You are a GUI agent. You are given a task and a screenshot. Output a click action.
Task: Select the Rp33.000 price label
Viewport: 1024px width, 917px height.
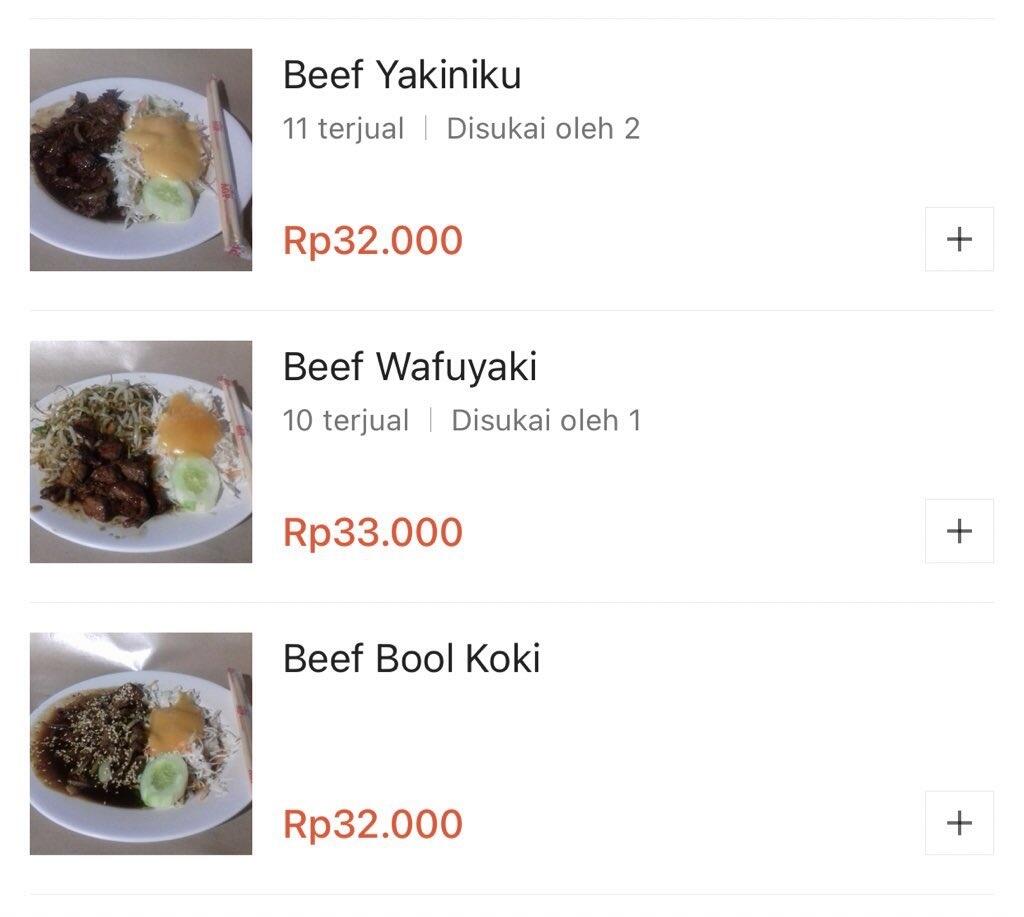(372, 532)
